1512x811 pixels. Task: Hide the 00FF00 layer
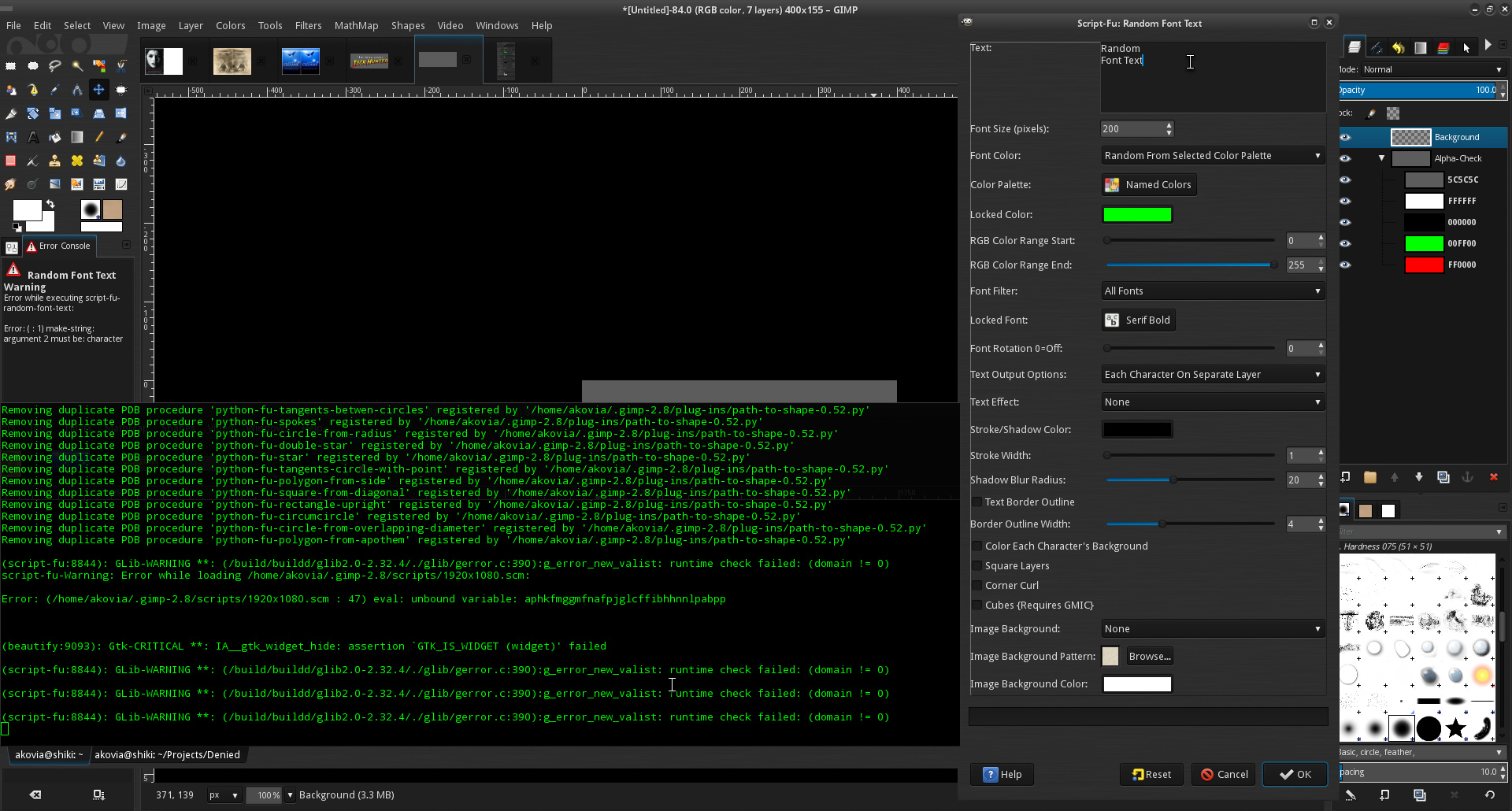pos(1346,243)
